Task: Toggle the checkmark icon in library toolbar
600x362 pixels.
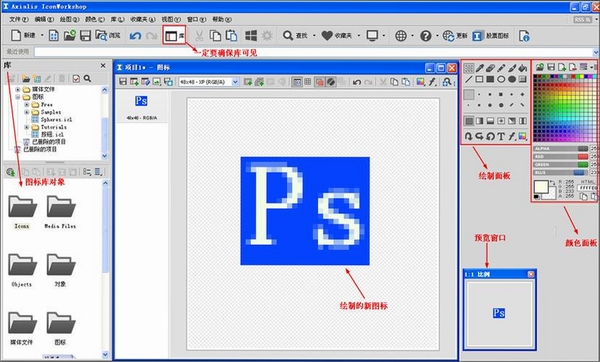Action: click(x=76, y=78)
